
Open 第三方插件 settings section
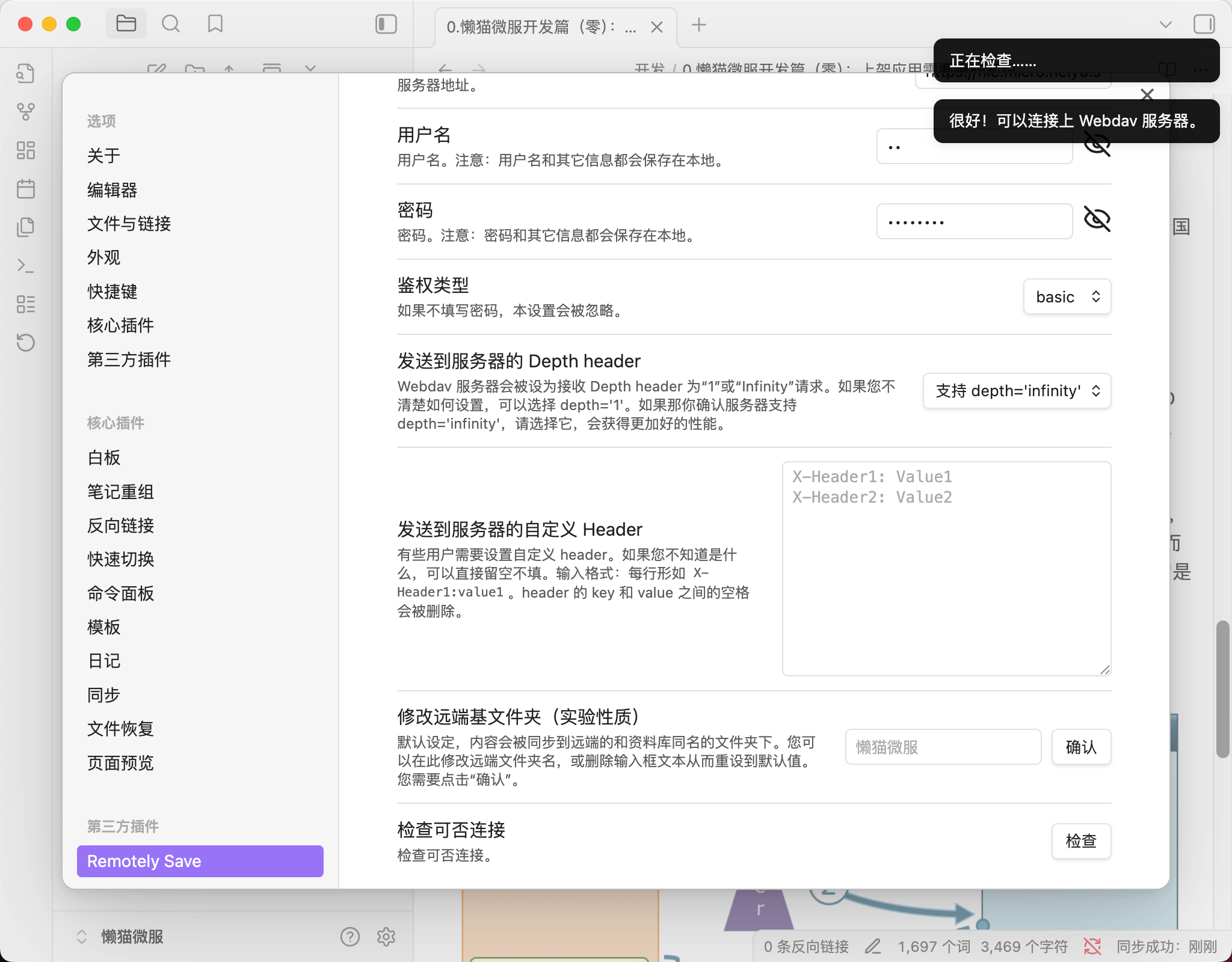click(129, 360)
